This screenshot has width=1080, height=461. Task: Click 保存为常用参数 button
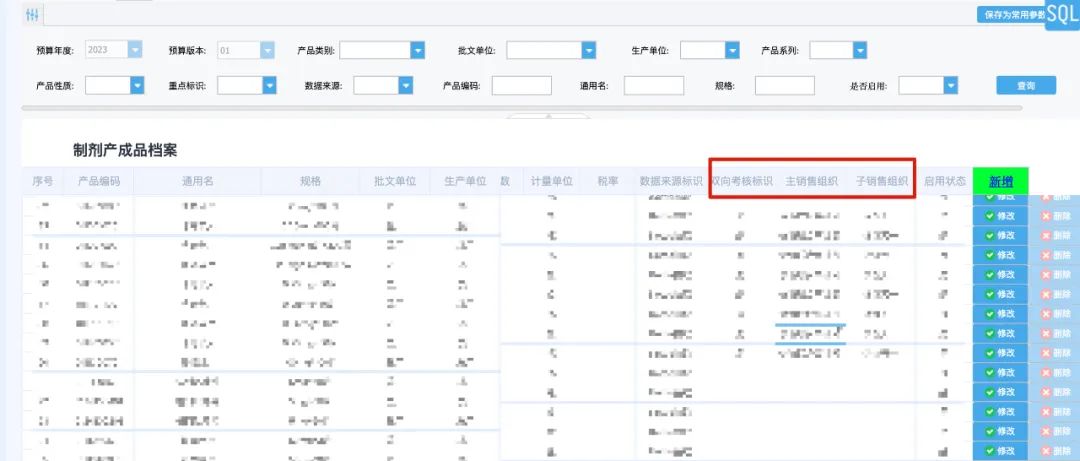(x=1013, y=14)
